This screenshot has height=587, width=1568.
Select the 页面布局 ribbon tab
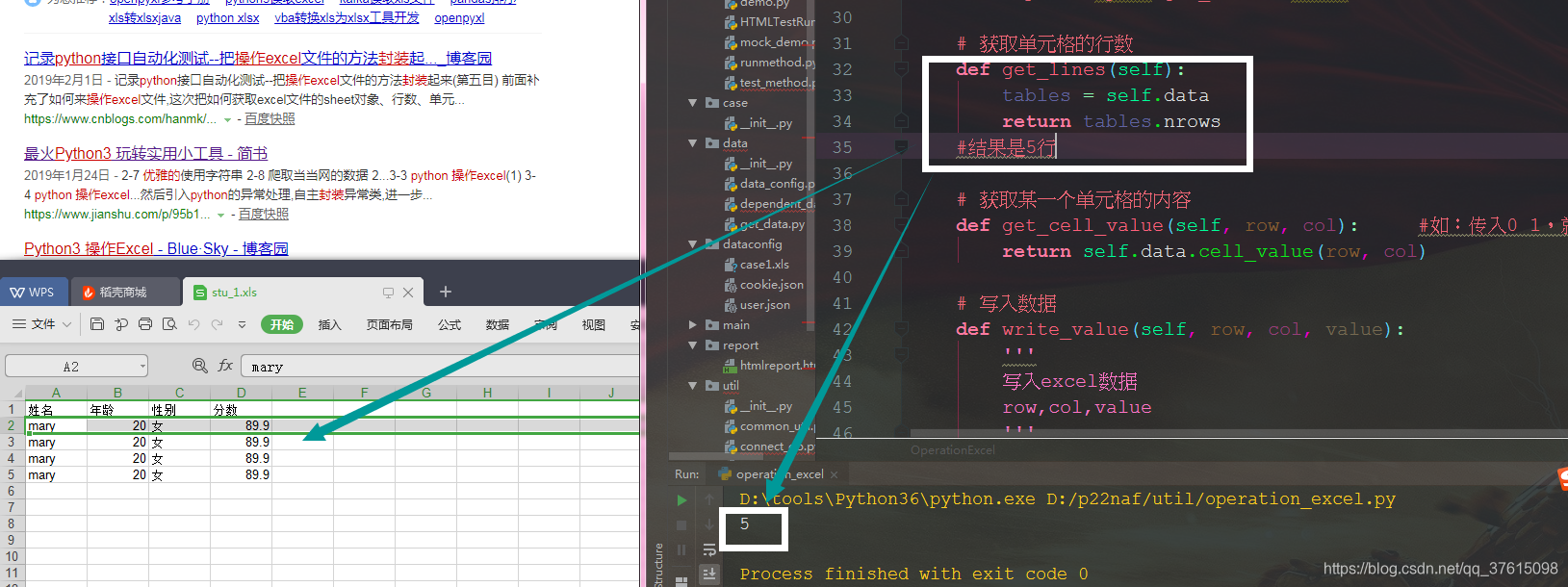[x=390, y=324]
